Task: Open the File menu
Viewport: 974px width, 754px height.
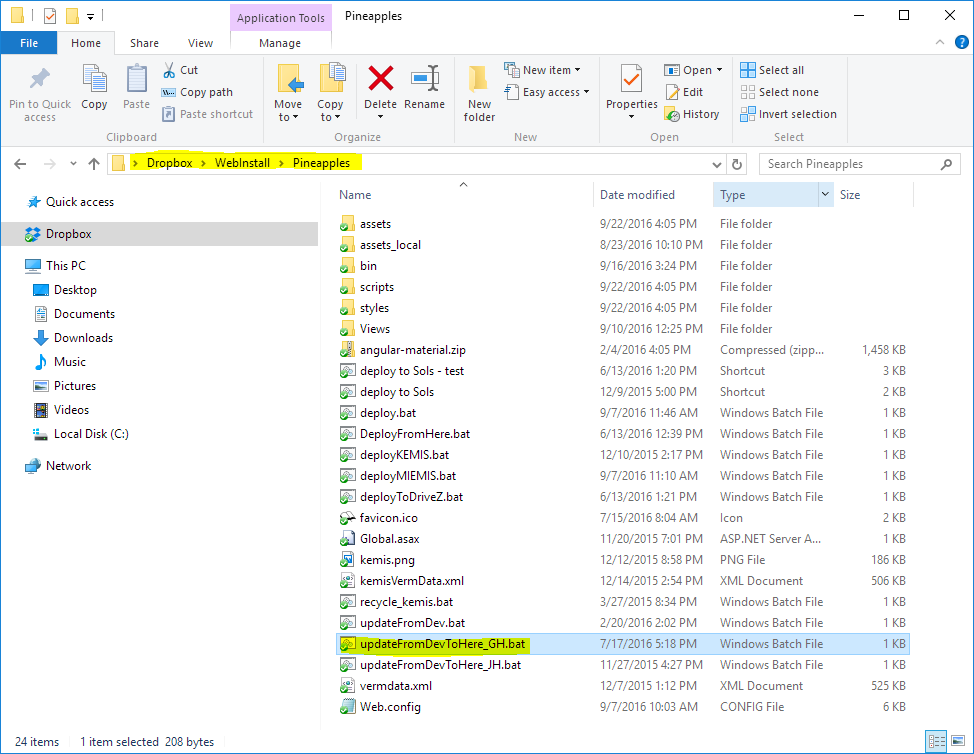Action: (x=29, y=43)
